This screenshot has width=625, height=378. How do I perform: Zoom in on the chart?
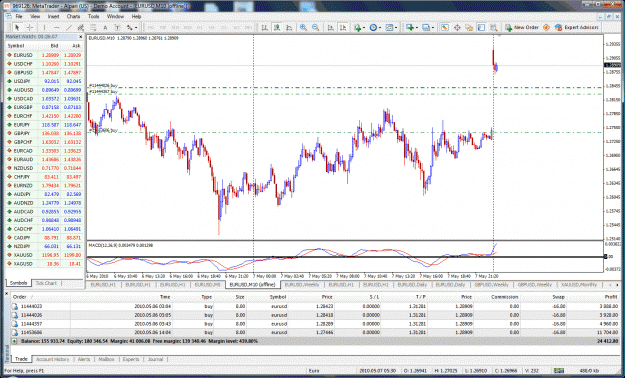tap(303, 28)
